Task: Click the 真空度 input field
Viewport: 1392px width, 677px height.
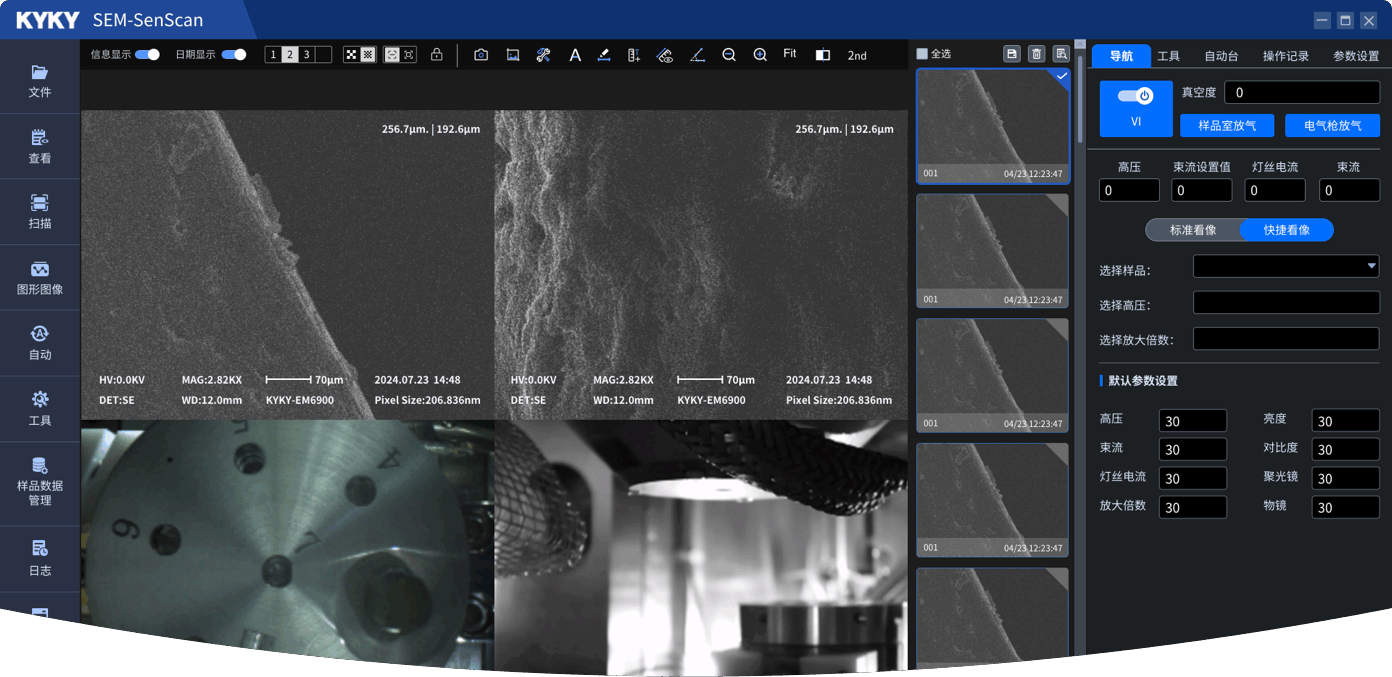Action: (1301, 93)
